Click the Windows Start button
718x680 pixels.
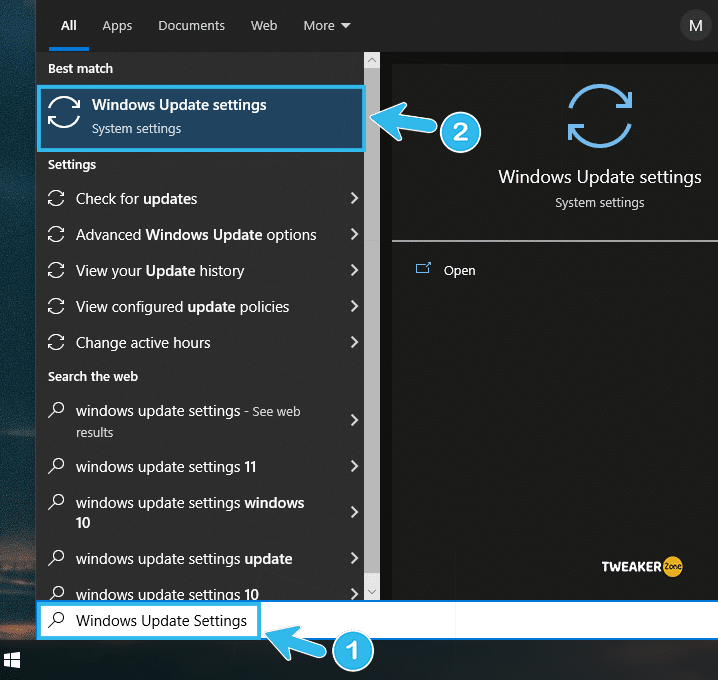click(12, 660)
